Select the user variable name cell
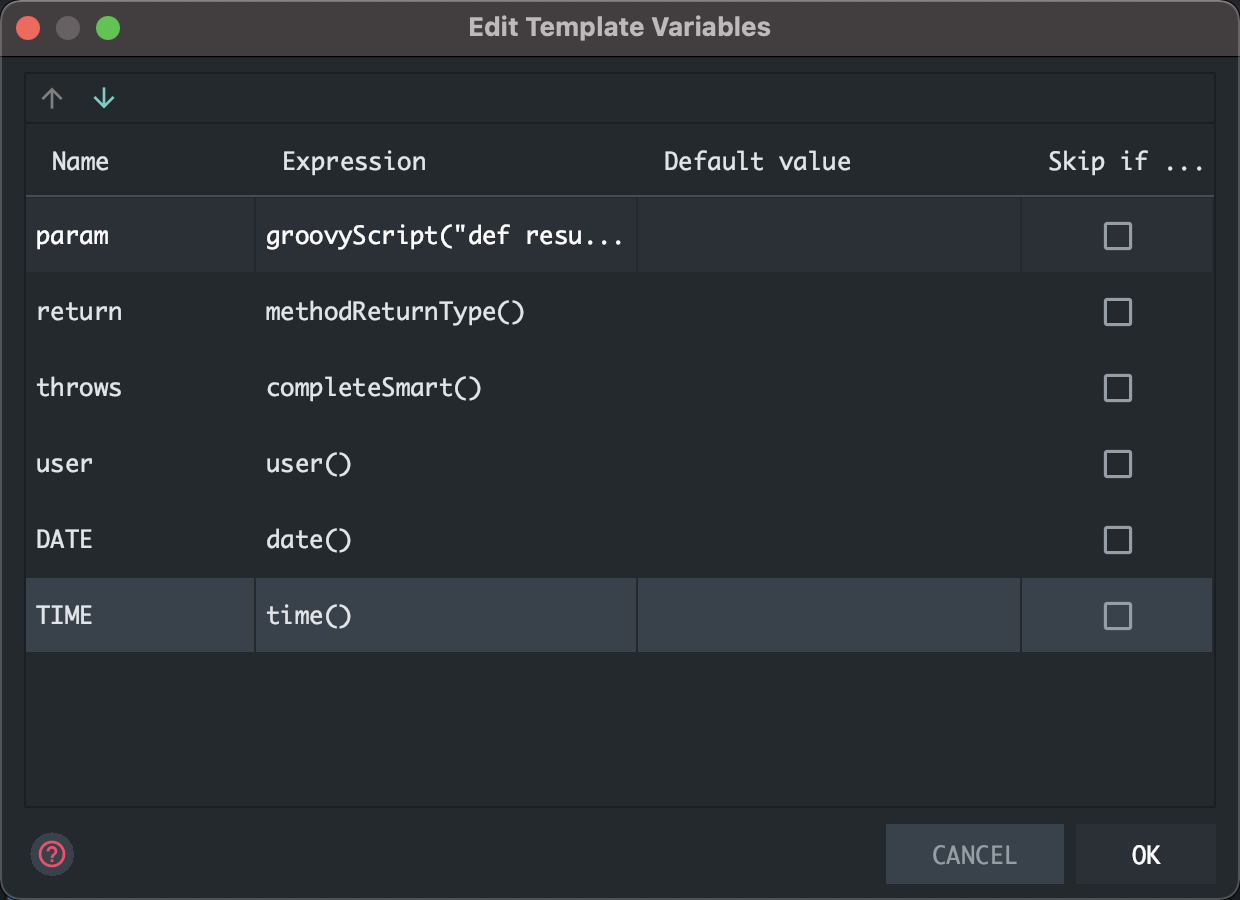The image size is (1240, 900). pos(64,464)
